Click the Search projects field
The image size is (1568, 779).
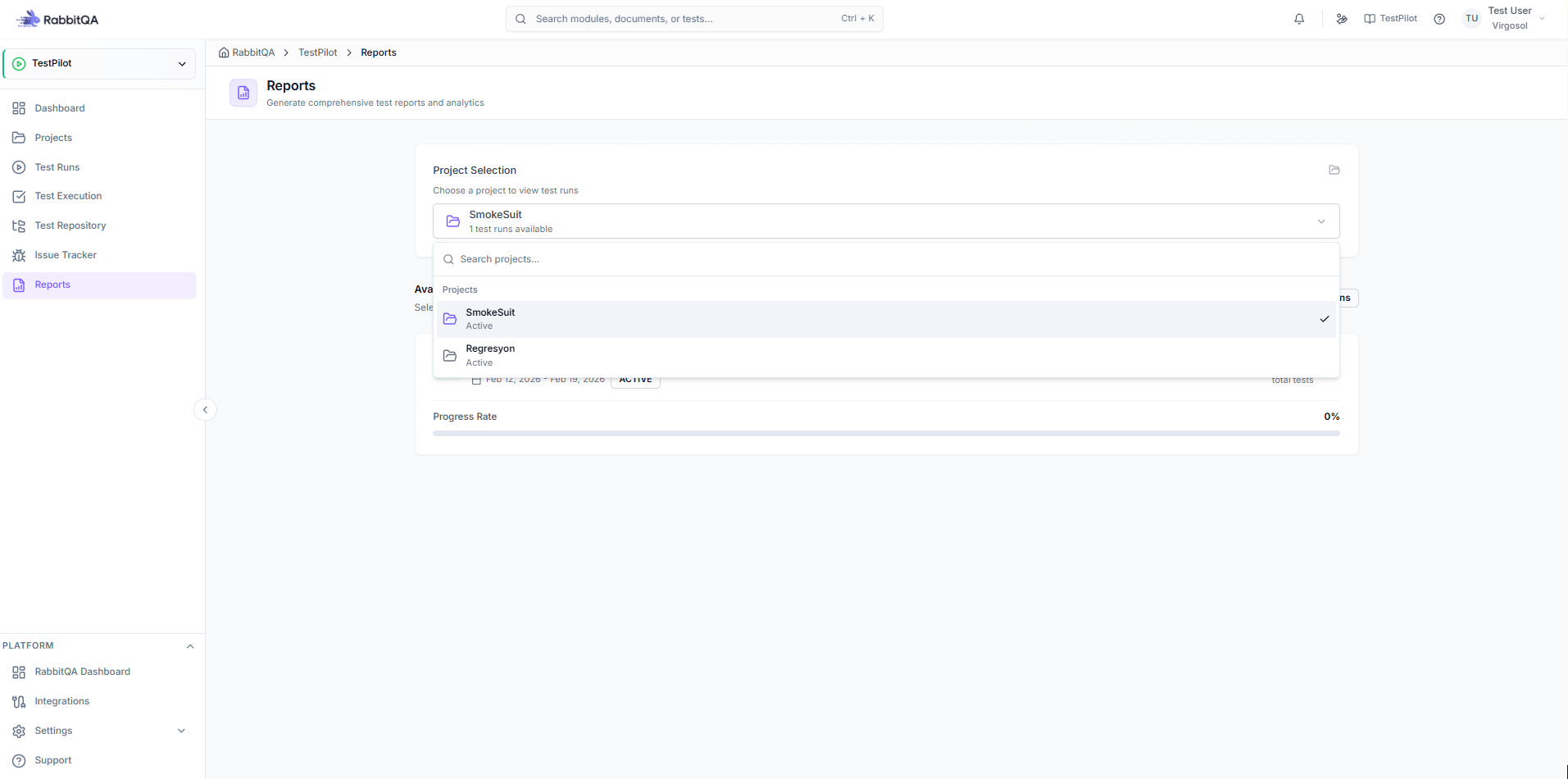(x=886, y=259)
